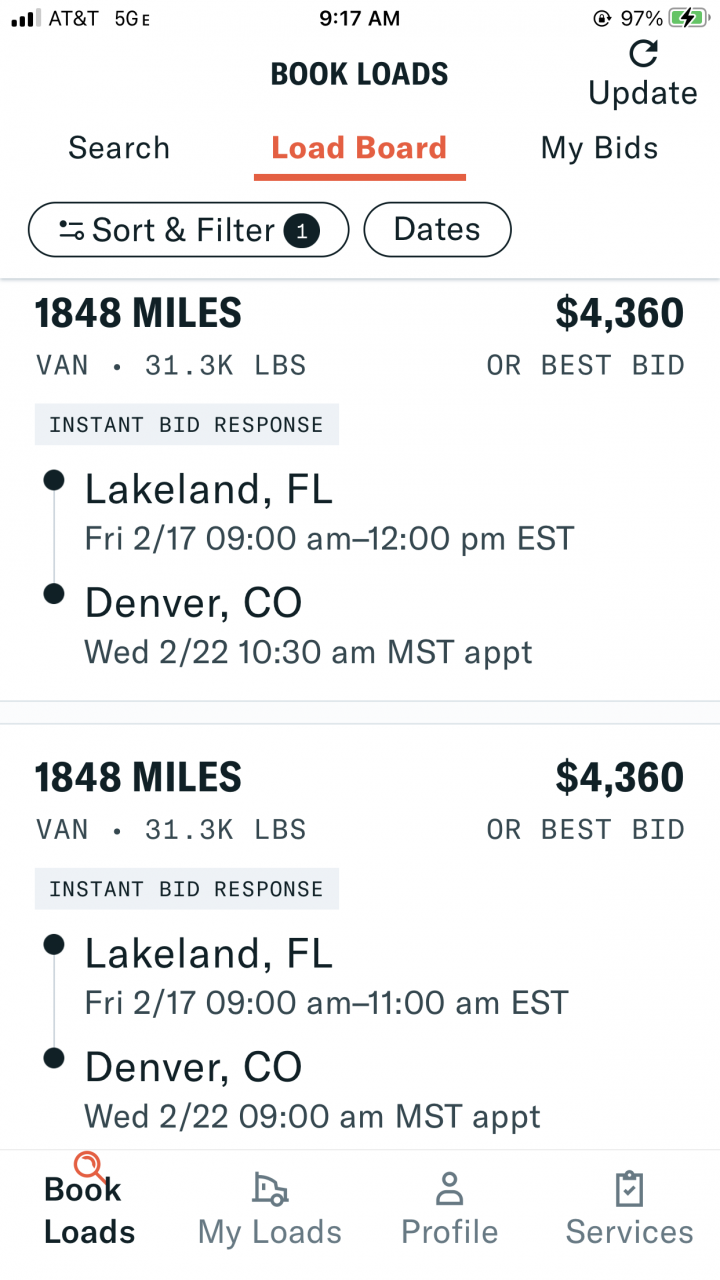Image resolution: width=720 pixels, height=1280 pixels.
Task: Tap the sliders icon in Sort & Filter
Action: point(70,231)
